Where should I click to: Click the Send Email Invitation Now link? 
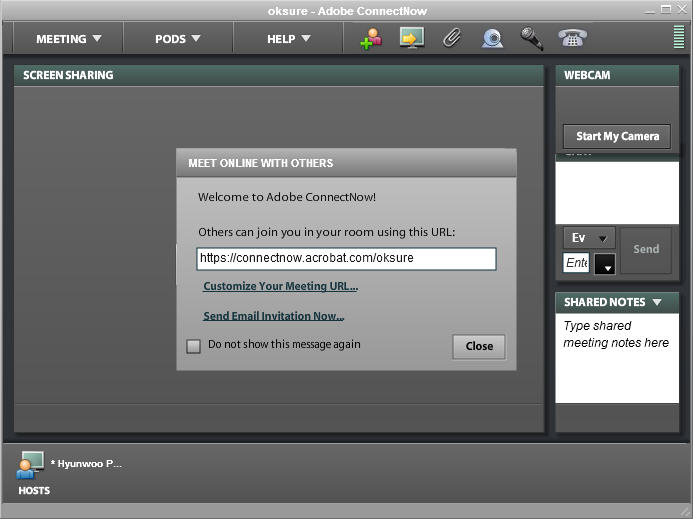pos(273,316)
